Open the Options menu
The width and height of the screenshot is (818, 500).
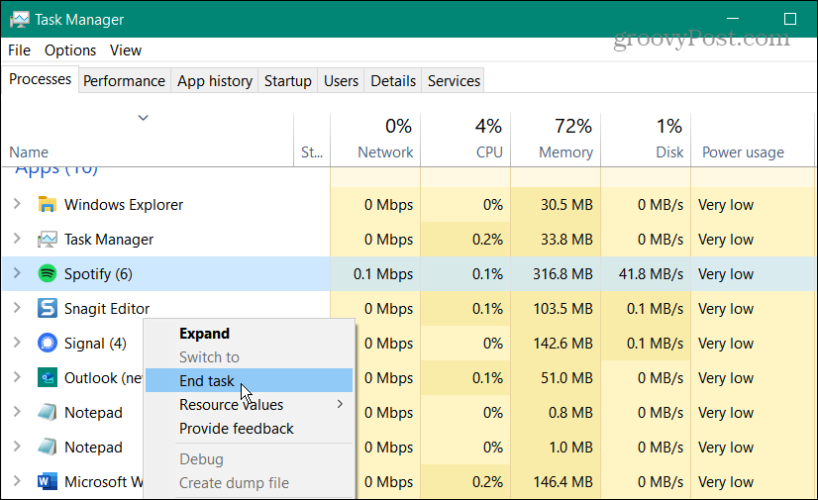(70, 50)
